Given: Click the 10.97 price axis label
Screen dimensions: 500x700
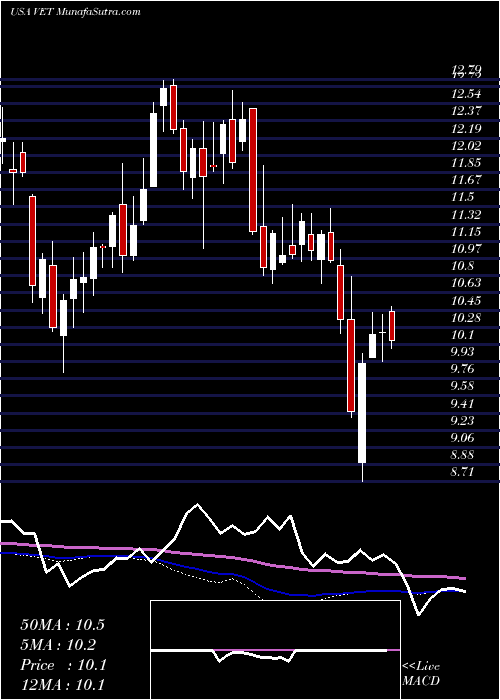Looking at the screenshot, I should pos(466,249).
